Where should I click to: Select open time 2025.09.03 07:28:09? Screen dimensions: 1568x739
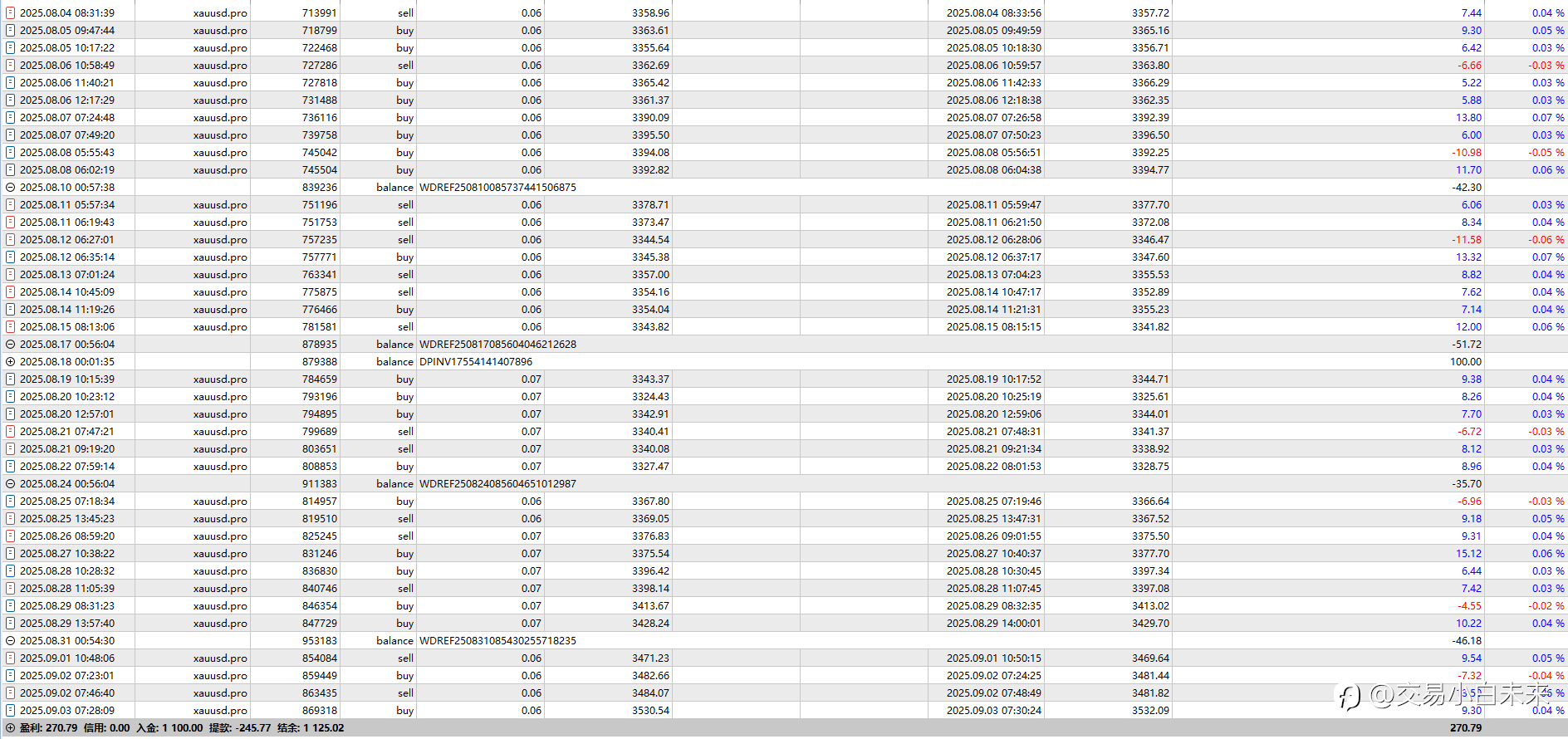coord(67,710)
